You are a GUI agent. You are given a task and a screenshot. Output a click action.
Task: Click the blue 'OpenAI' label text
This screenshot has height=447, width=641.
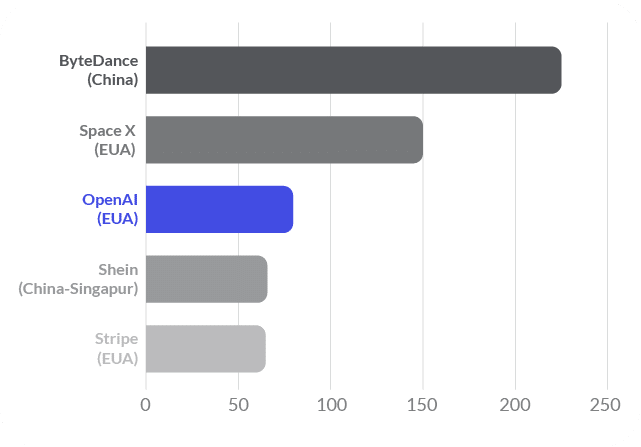pos(109,200)
